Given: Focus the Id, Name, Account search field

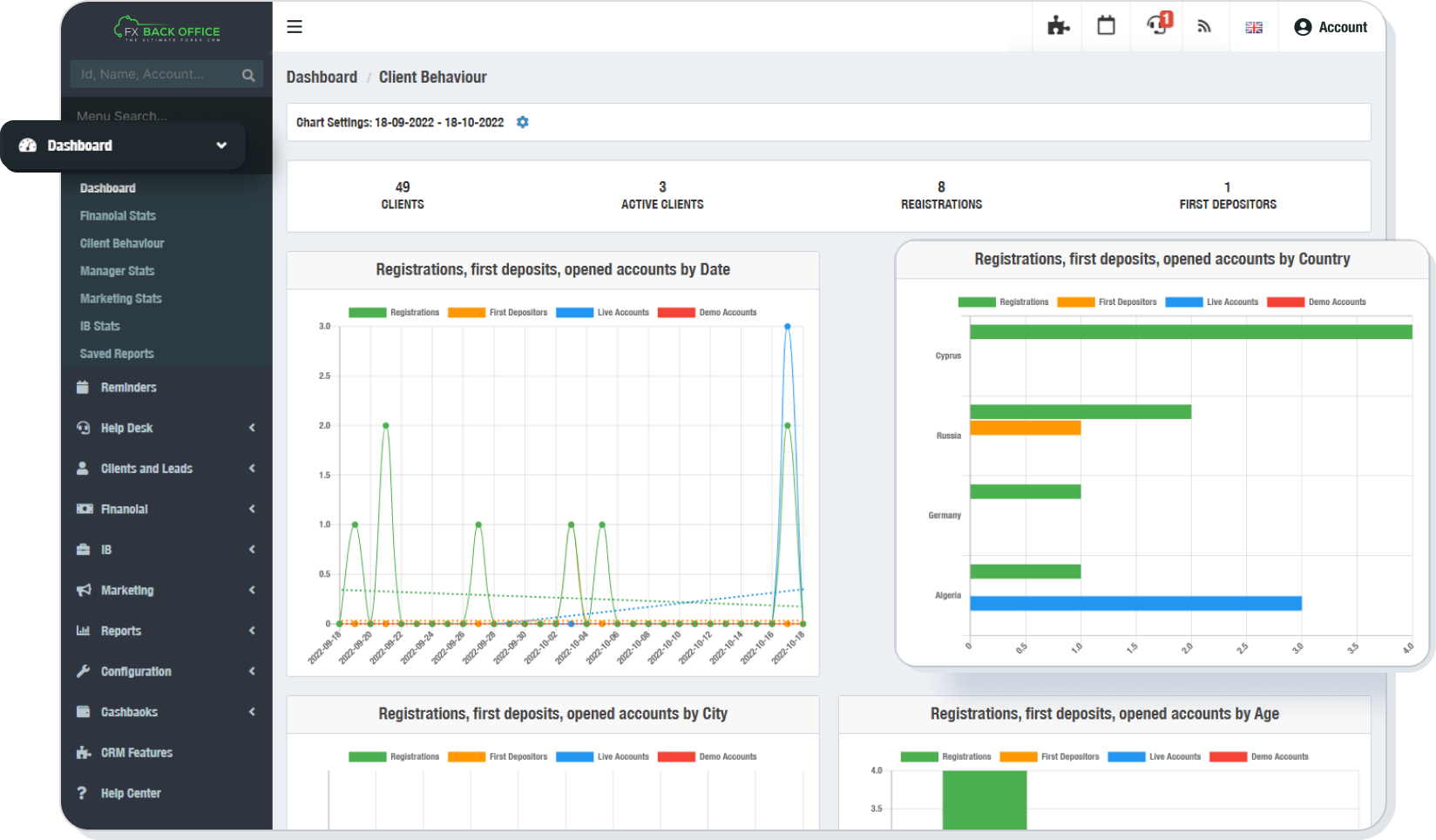Looking at the screenshot, I should [x=152, y=75].
